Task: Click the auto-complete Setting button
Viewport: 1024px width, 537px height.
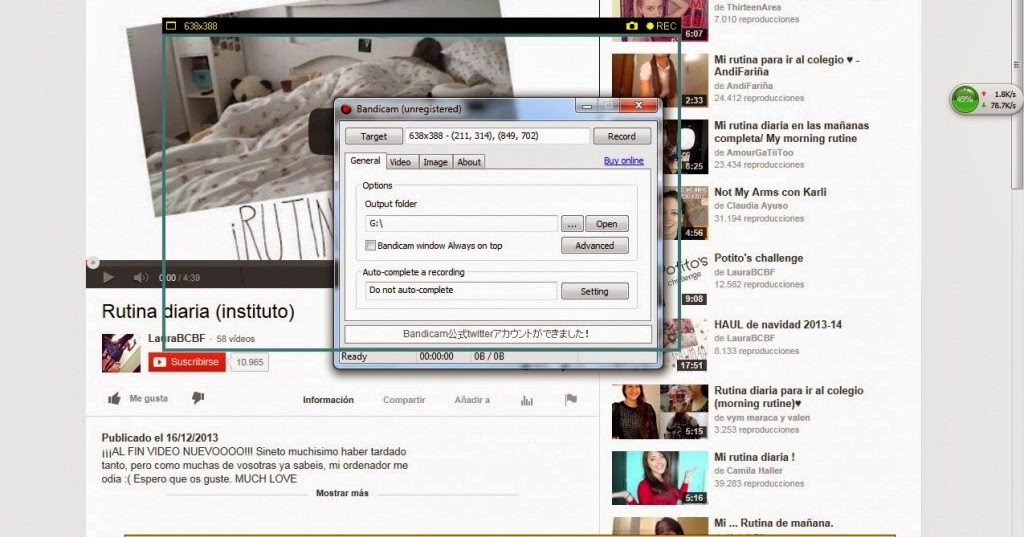Action: click(x=594, y=291)
